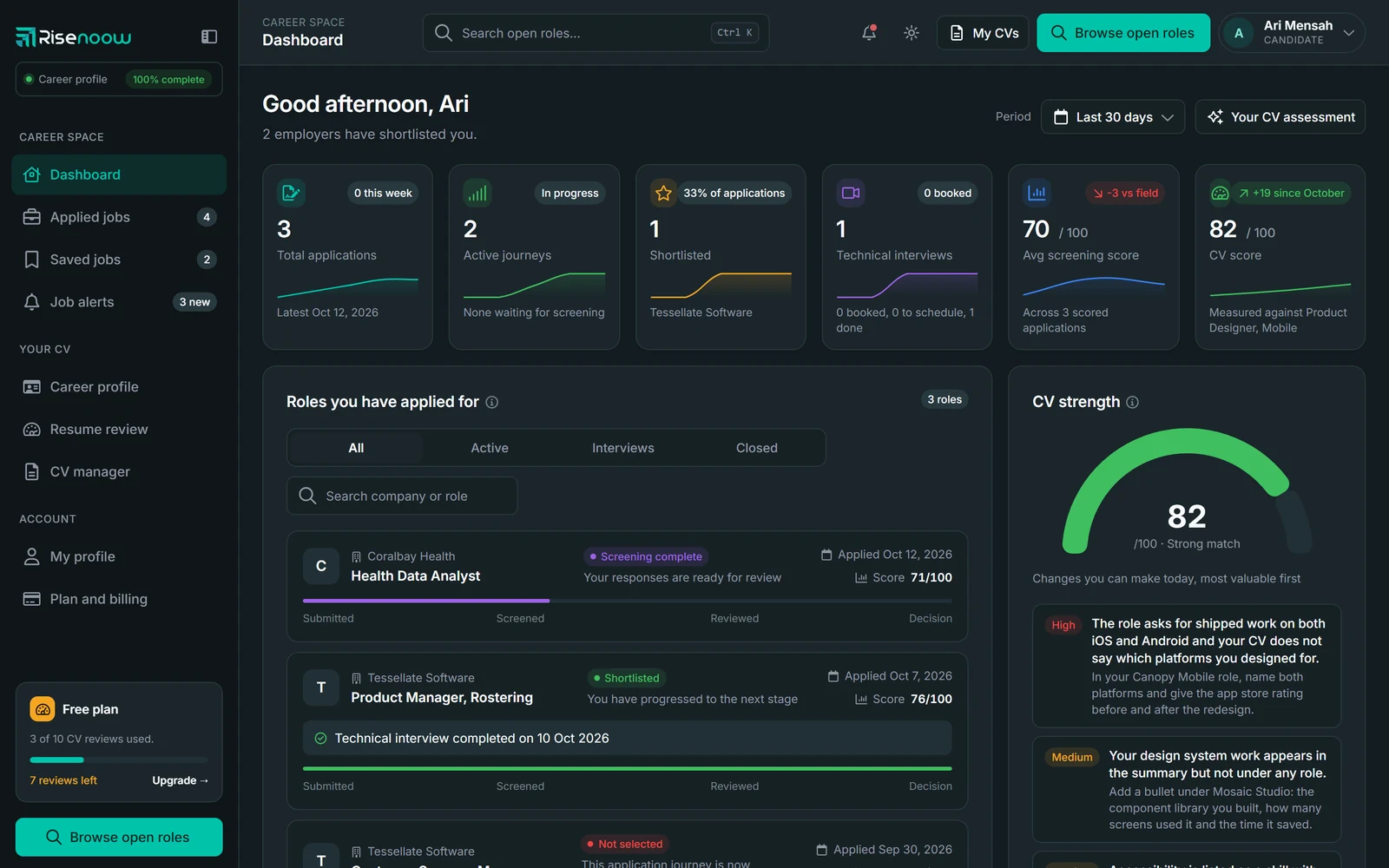Viewport: 1389px width, 868px height.
Task: Click Free plan orange gauge icon
Action: [43, 709]
